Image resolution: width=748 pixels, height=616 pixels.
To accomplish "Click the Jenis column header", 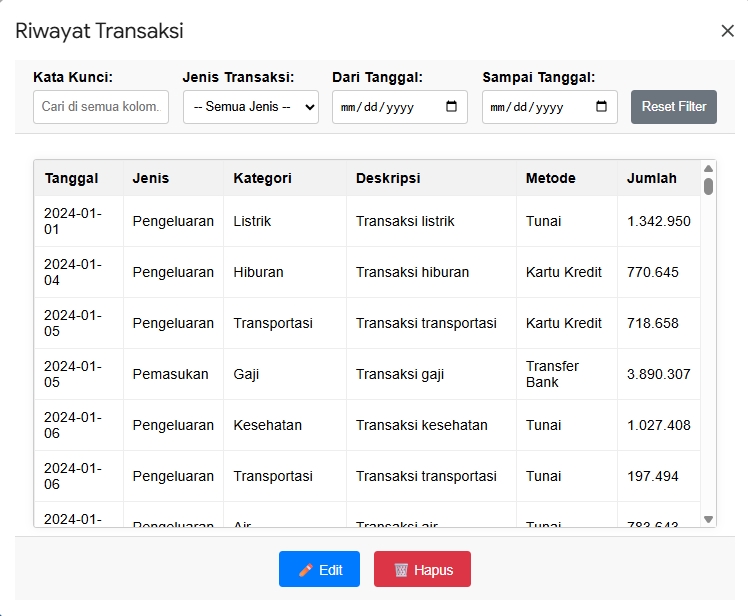I will [x=173, y=178].
